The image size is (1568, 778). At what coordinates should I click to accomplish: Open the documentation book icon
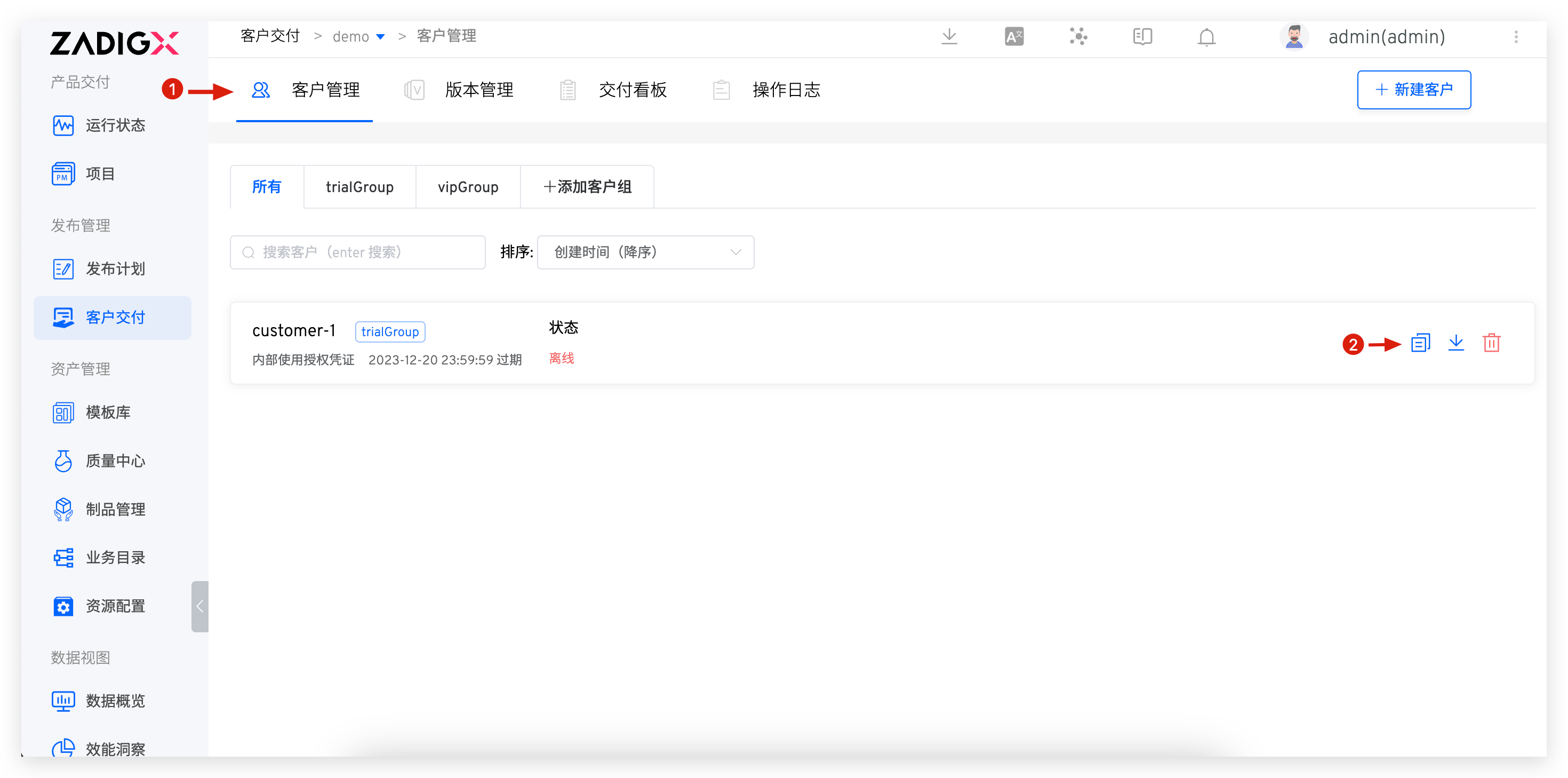(1142, 37)
